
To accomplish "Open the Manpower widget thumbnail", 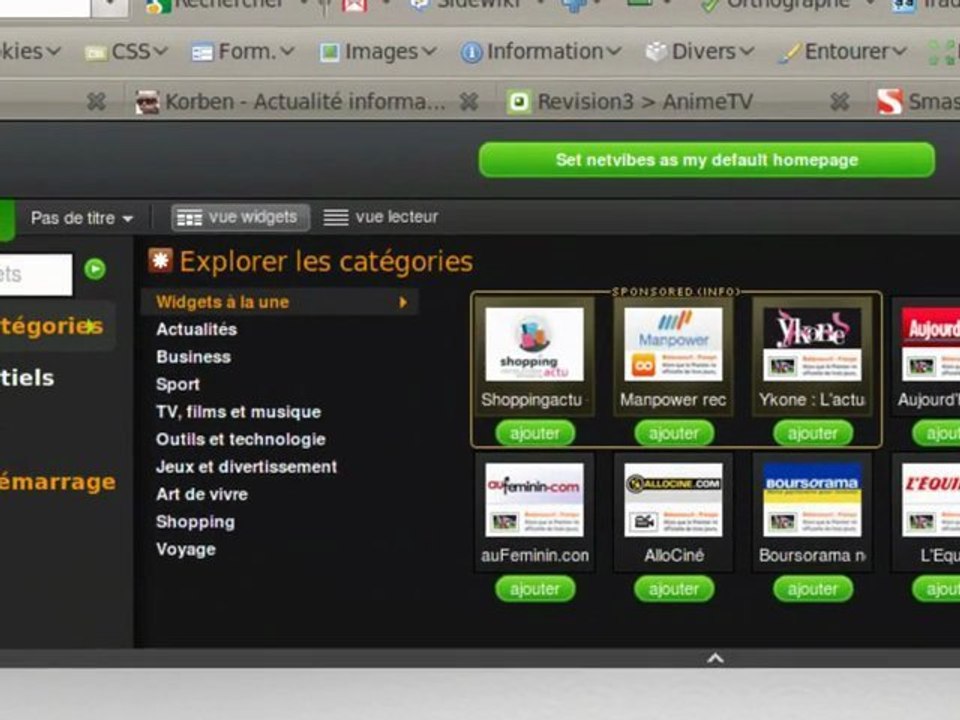I will point(673,345).
